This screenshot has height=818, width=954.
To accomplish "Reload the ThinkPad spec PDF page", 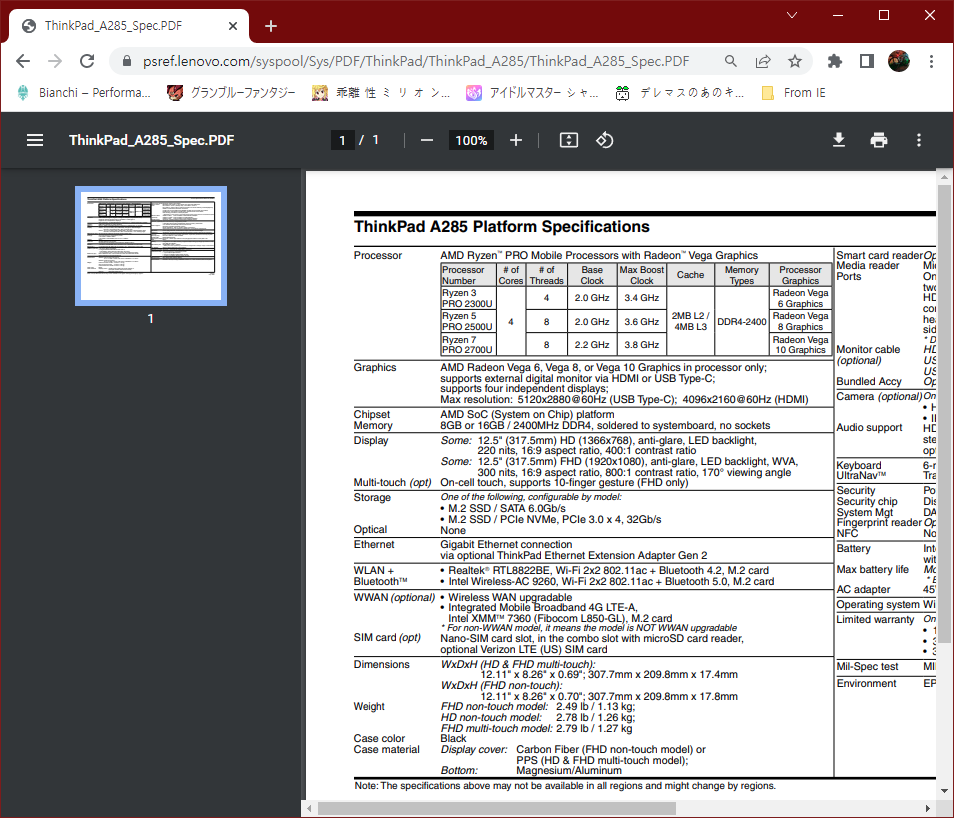I will point(87,61).
